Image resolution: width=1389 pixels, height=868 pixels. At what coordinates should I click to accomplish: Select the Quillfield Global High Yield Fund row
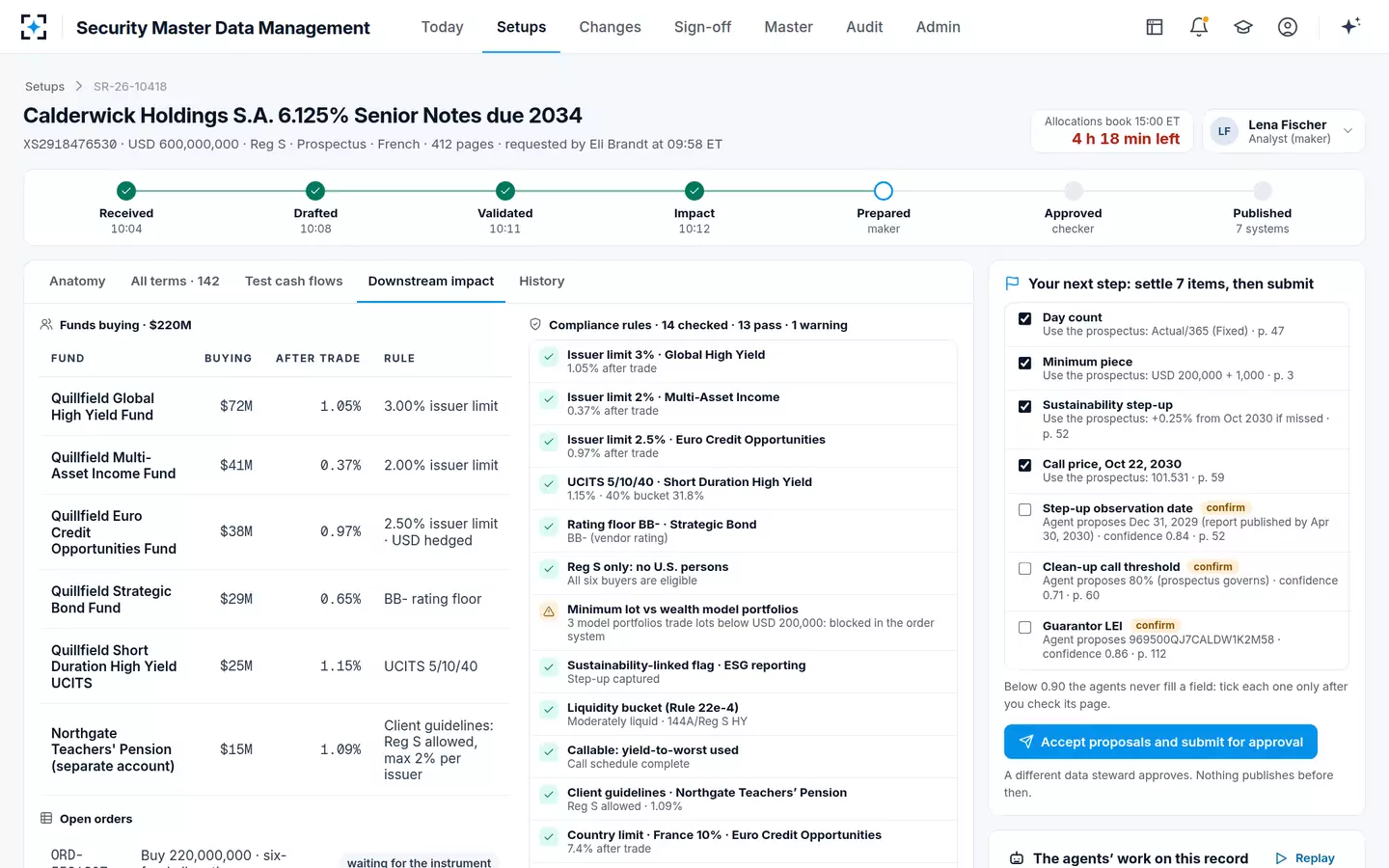tap(275, 406)
